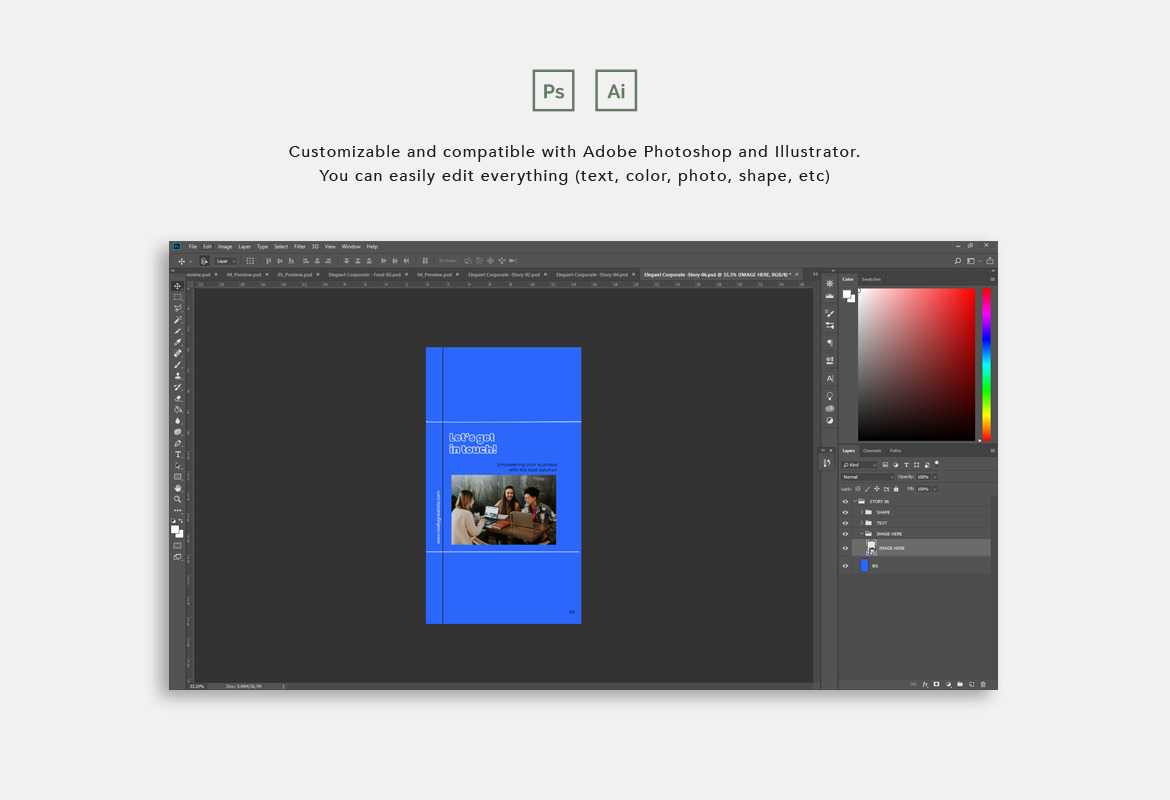Toggle eye of selected IMAGE HERE smart object layer
Screen dimensions: 1170x800
pyautogui.click(x=845, y=549)
